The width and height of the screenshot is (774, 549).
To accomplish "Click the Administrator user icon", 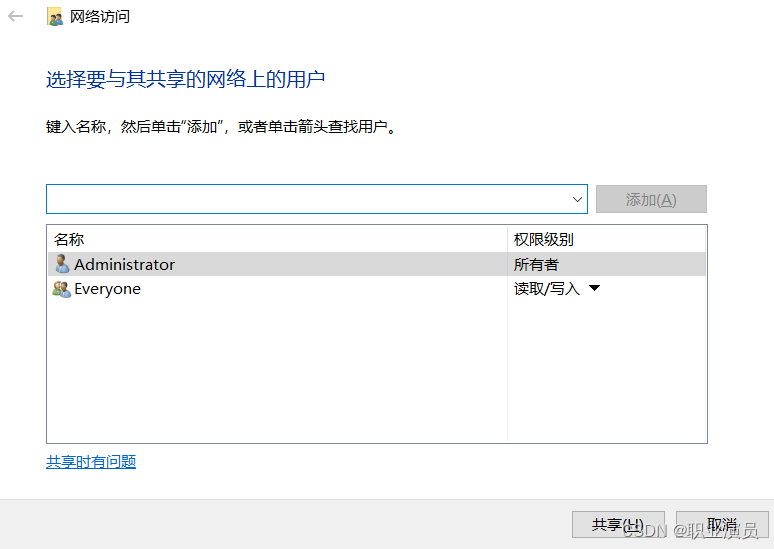I will click(x=62, y=264).
